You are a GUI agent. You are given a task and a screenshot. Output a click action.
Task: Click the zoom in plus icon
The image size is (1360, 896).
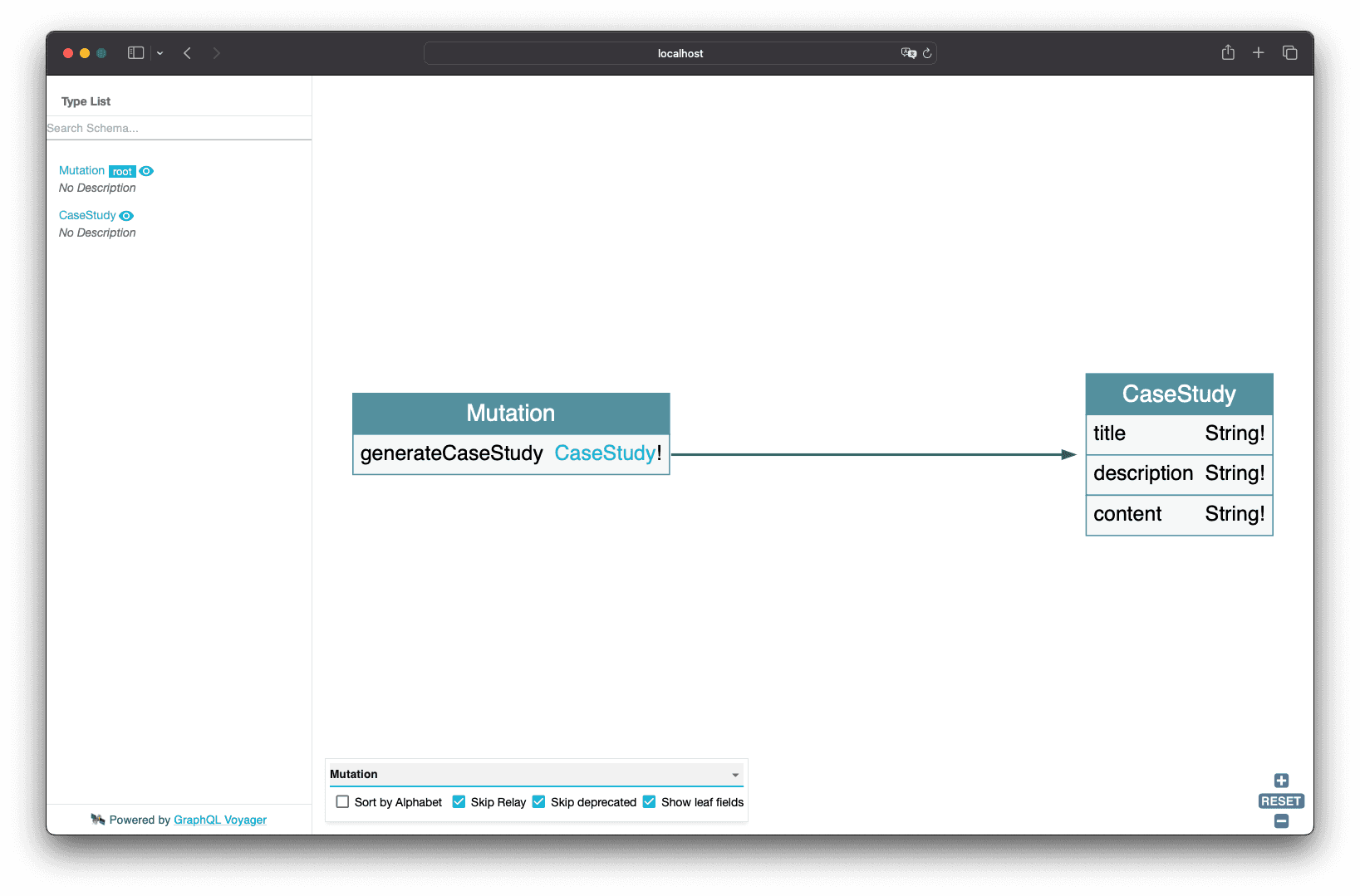[x=1281, y=781]
